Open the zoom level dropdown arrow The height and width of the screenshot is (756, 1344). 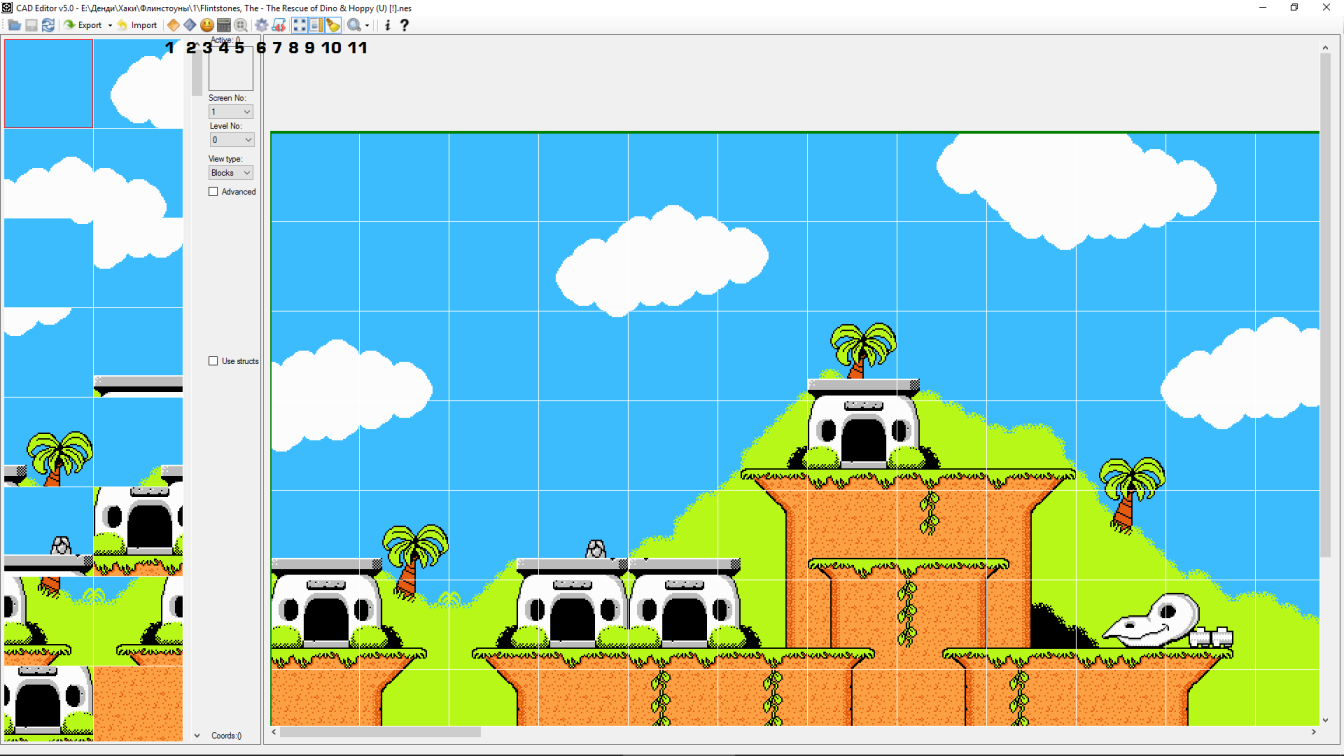click(x=367, y=25)
